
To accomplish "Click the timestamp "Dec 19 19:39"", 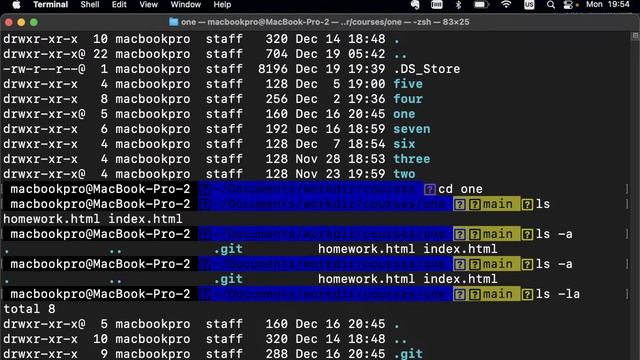I will tap(340, 69).
